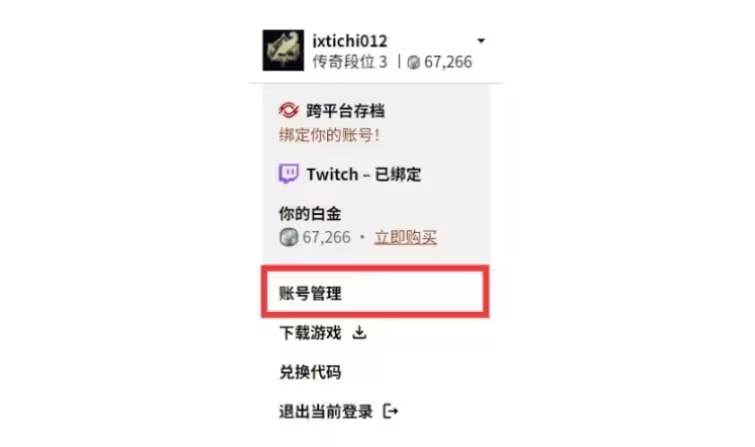Screen dimensions: 755x447
Task: Open 兑换代码 menu item
Action: [310, 372]
